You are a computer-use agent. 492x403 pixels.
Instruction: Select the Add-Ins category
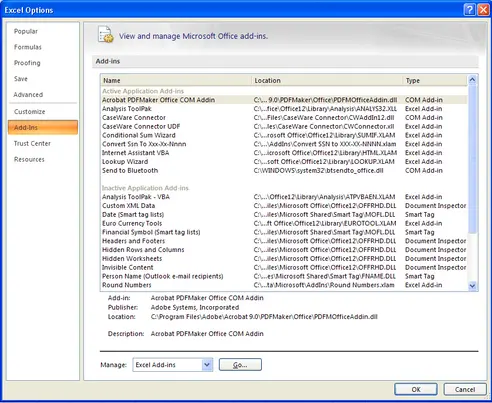(x=43, y=128)
